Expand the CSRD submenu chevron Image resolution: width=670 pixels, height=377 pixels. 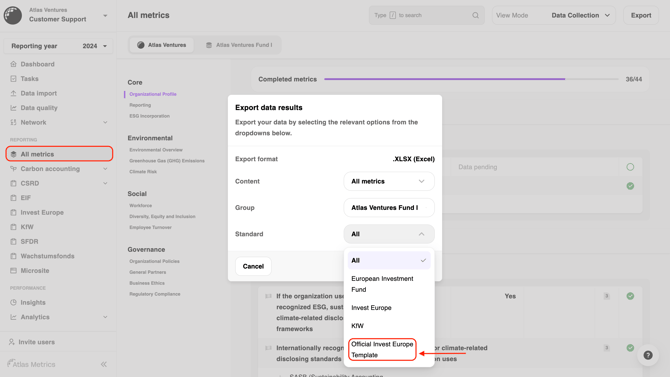105,183
